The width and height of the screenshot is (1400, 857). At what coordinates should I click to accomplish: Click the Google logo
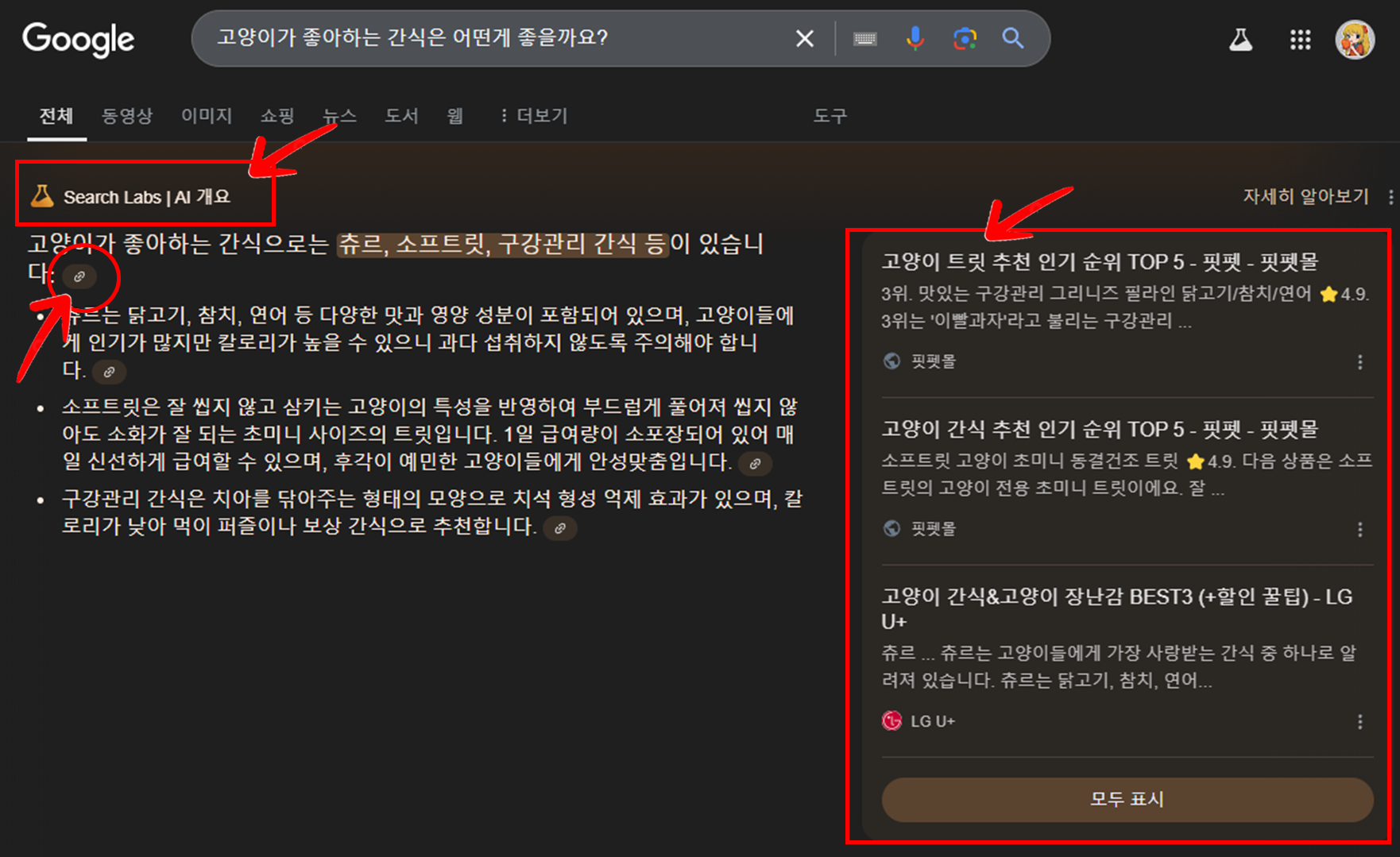click(x=78, y=39)
